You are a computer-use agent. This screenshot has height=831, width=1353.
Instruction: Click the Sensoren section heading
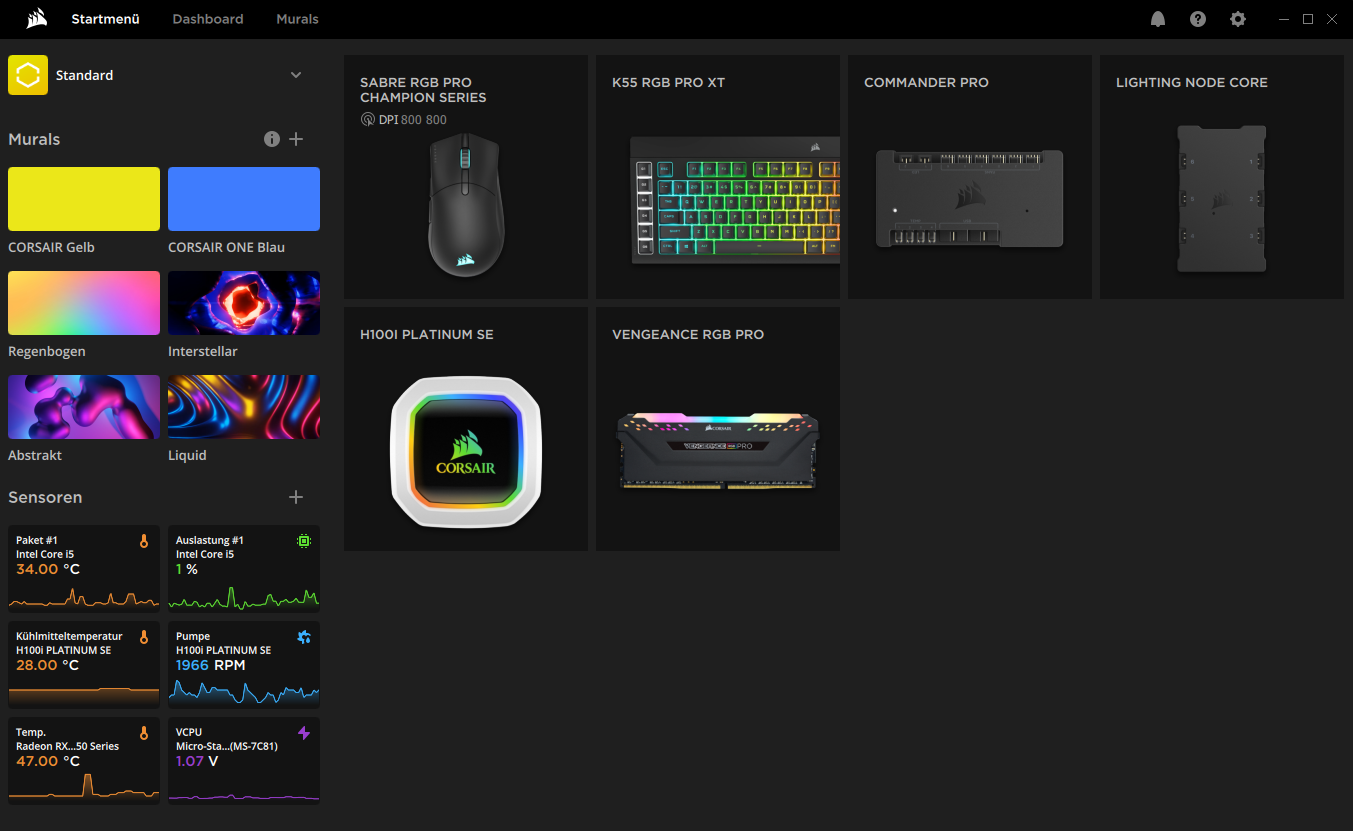coord(45,497)
